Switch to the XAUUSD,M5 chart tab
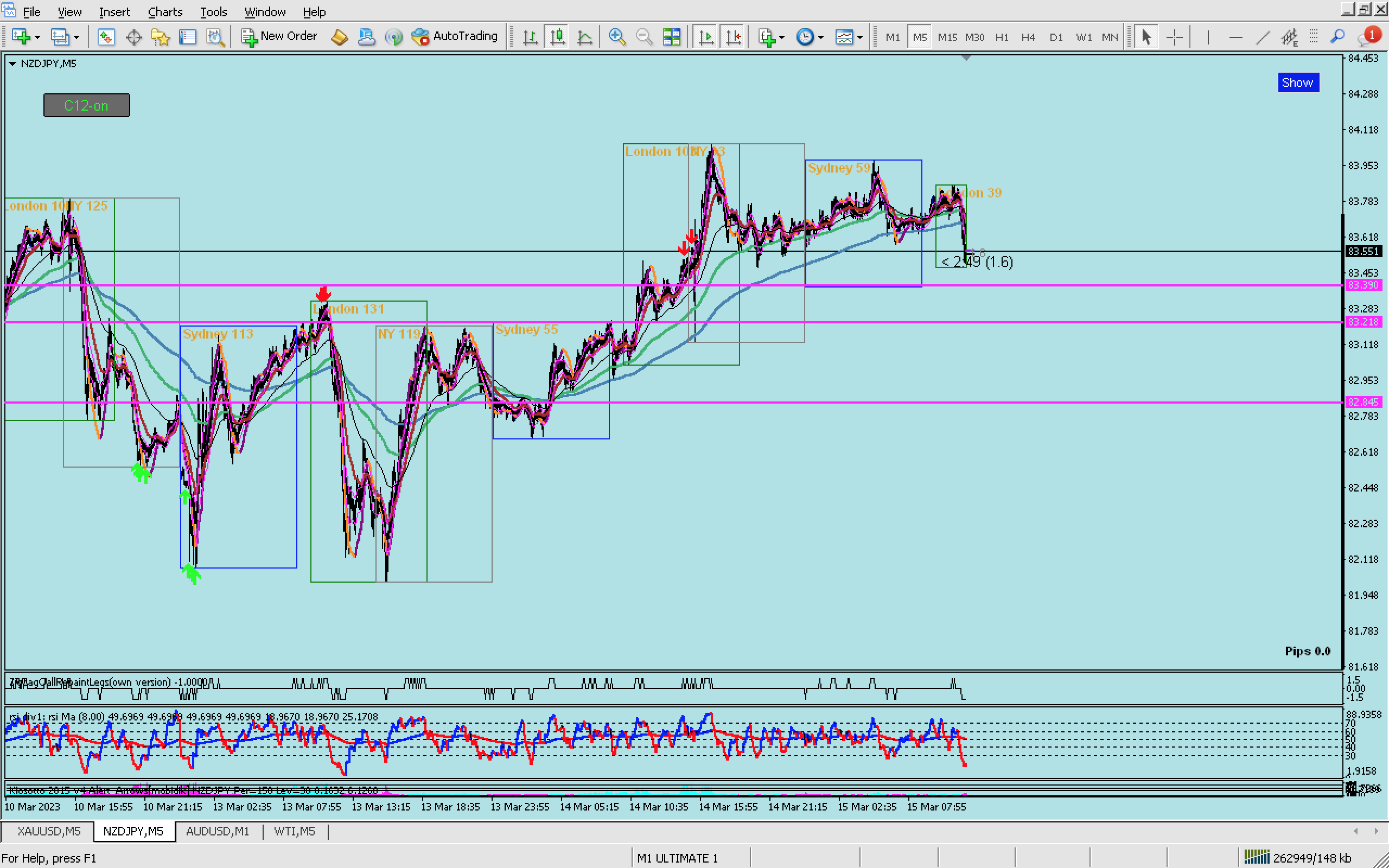The image size is (1389, 868). [x=49, y=831]
